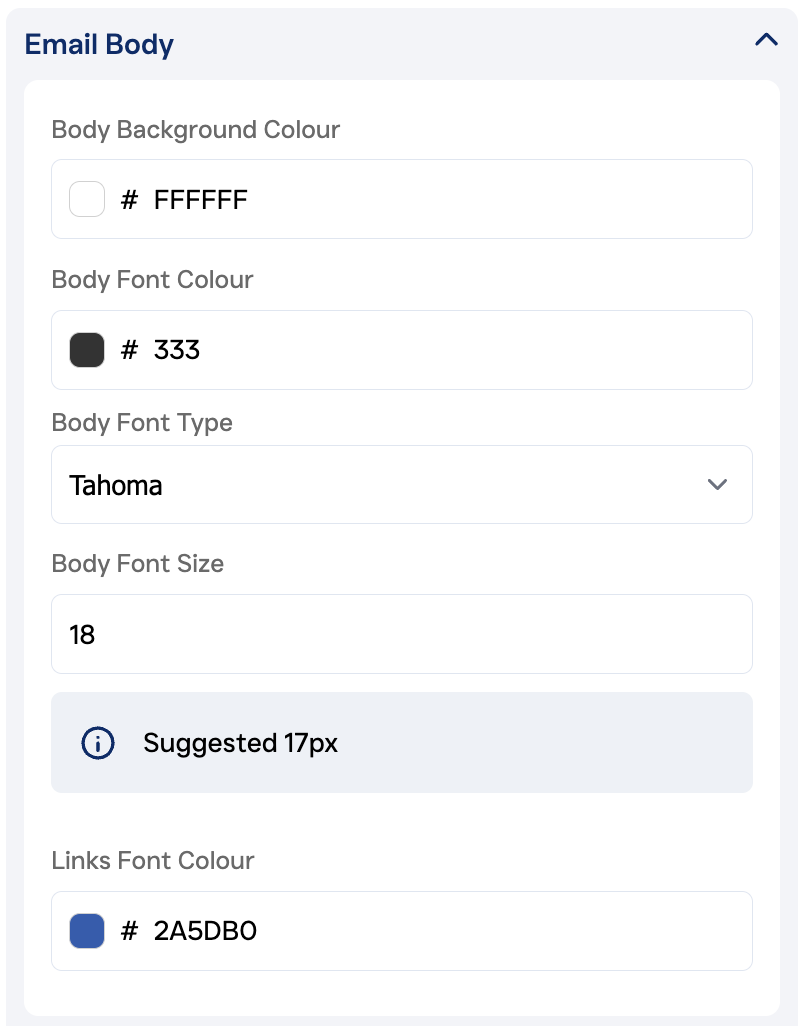Click the Body Font Type label
The image size is (810, 1026).
[x=142, y=423]
